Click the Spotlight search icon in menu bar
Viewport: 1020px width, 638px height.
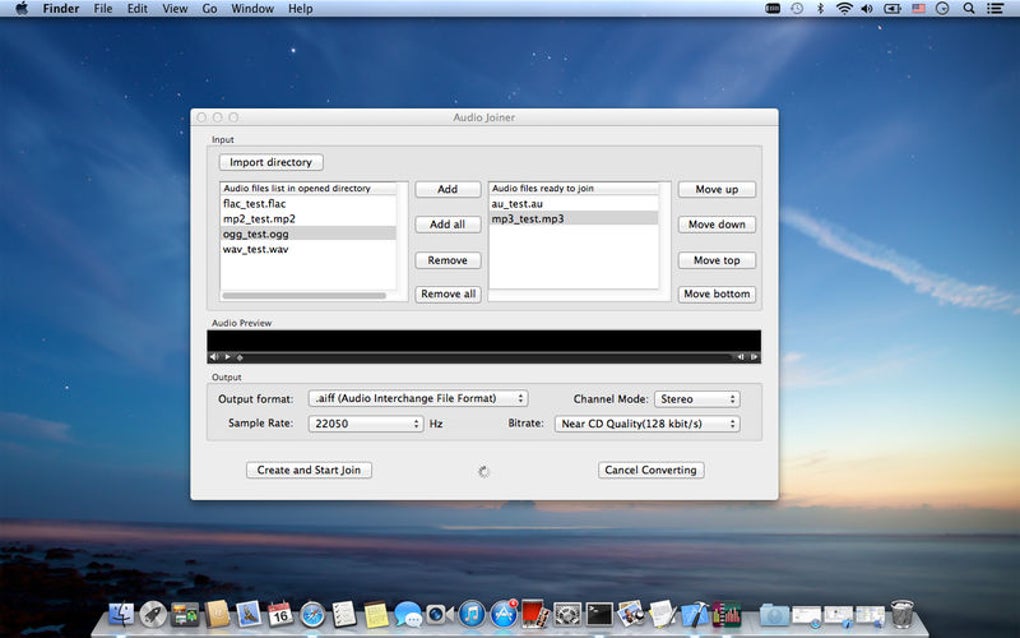968,8
